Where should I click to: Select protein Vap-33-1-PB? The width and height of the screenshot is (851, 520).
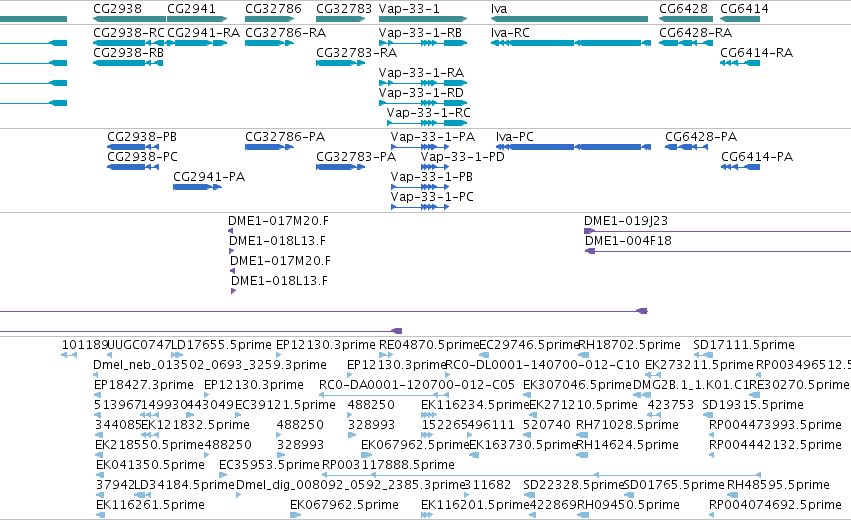tap(431, 177)
